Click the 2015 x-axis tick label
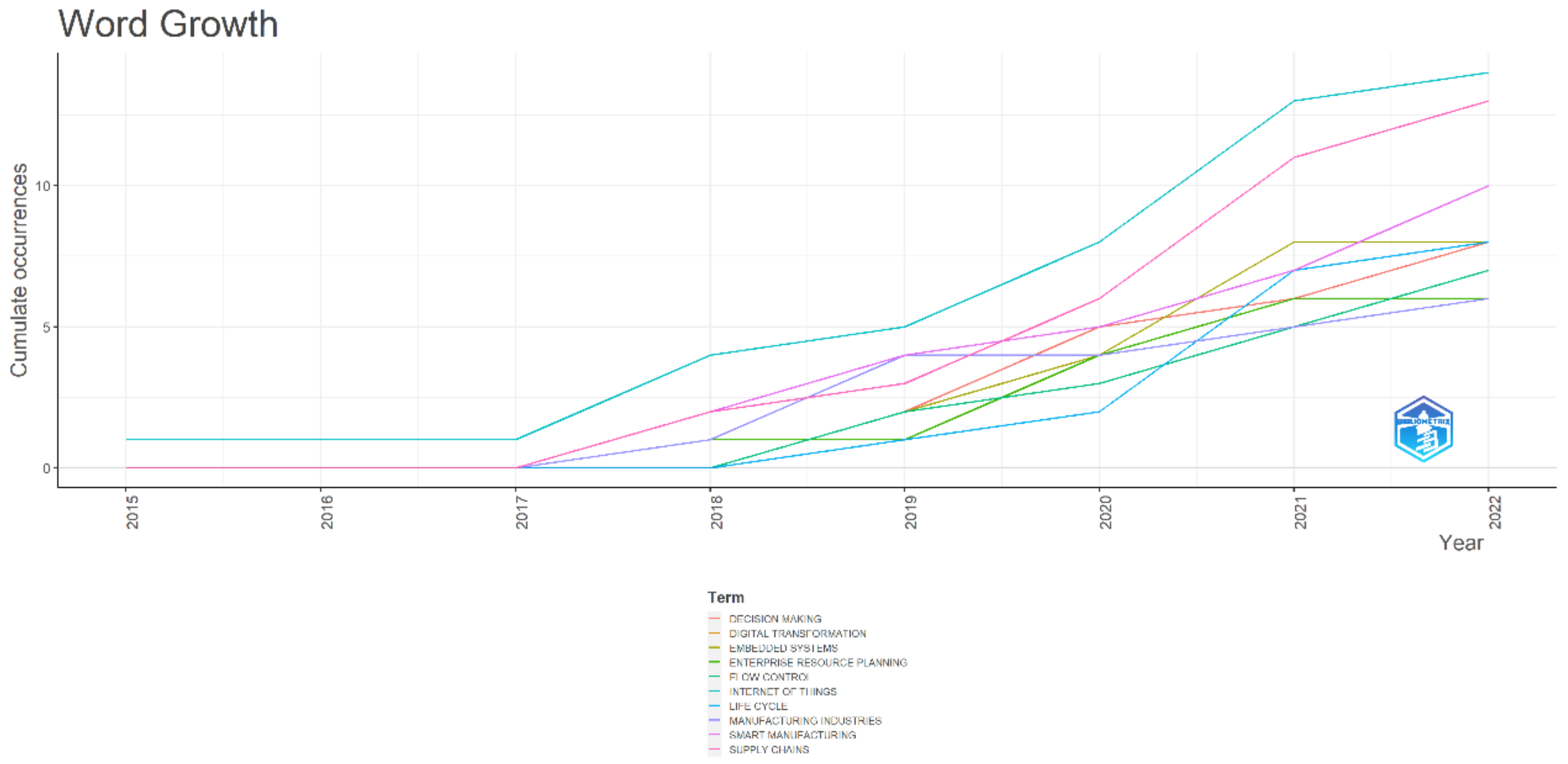This screenshot has height=764, width=1568. pos(132,512)
